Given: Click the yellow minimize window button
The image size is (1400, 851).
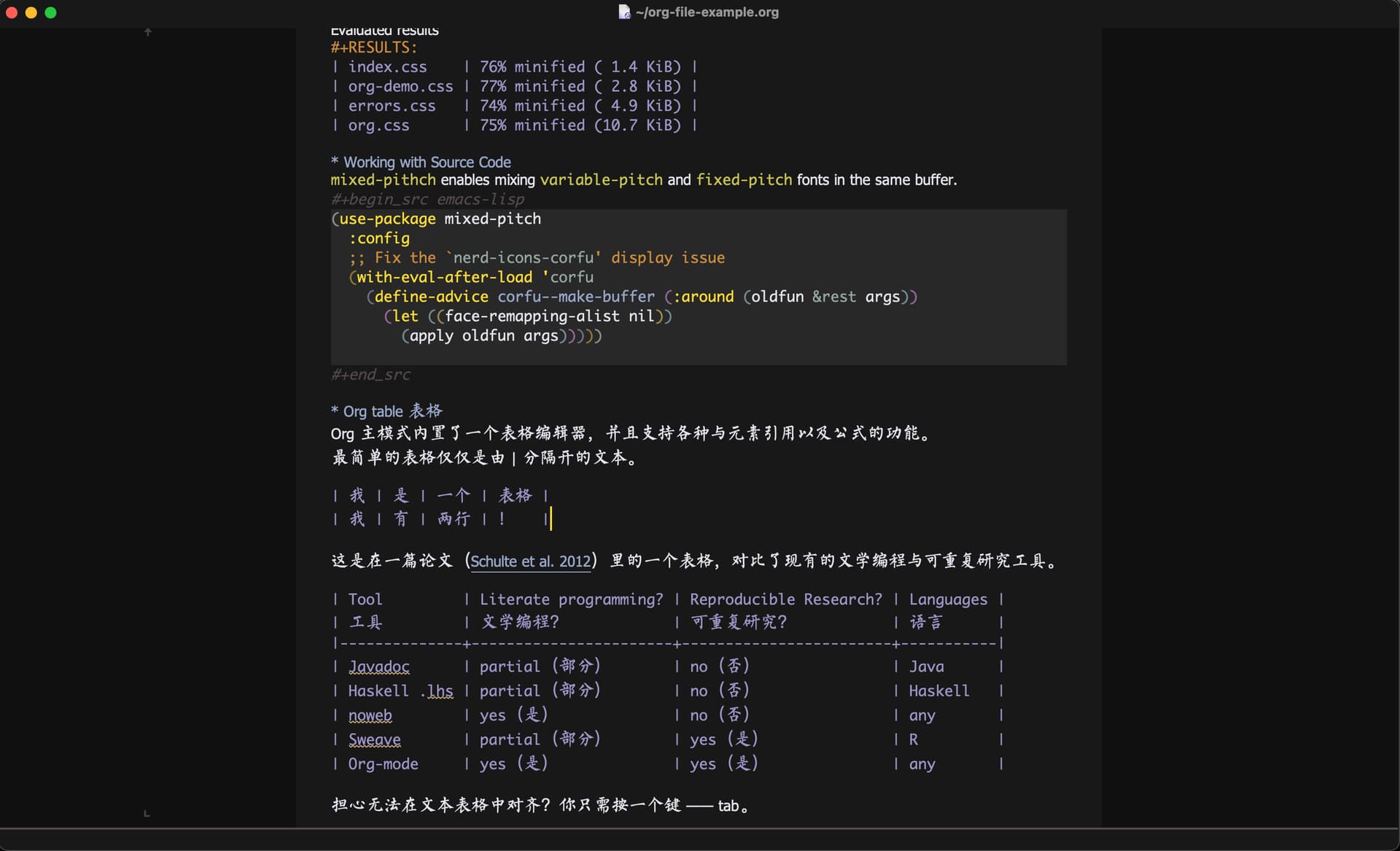Looking at the screenshot, I should click(31, 12).
